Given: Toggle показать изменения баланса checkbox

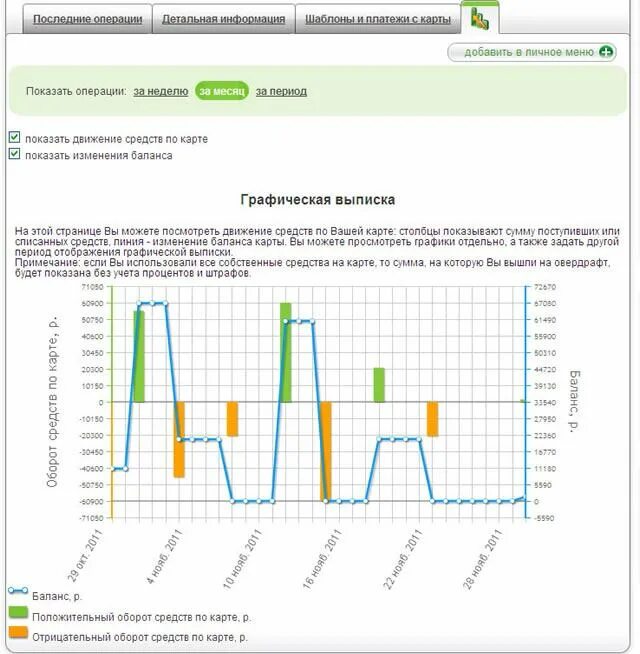Looking at the screenshot, I should tap(15, 154).
